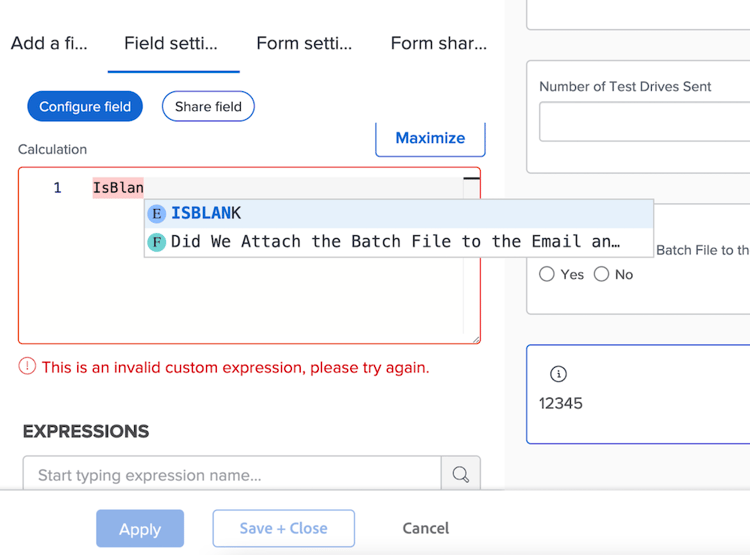The width and height of the screenshot is (750, 555).
Task: Go to the Form sharing tab
Action: pyautogui.click(x=438, y=43)
